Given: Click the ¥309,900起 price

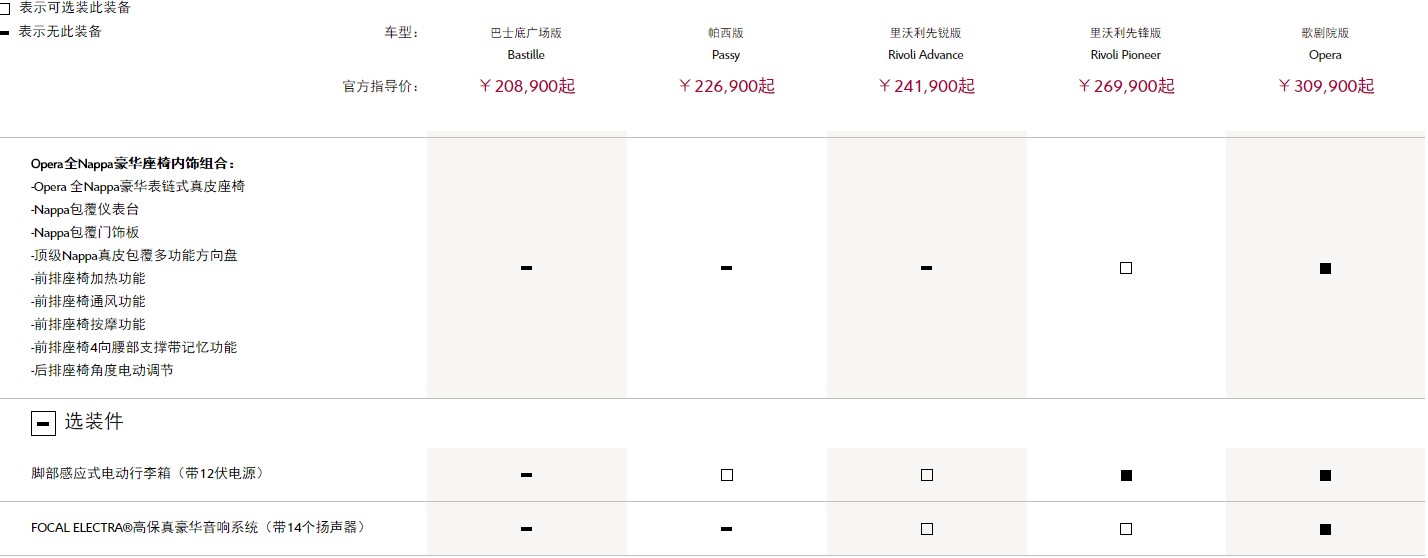Looking at the screenshot, I should pyautogui.click(x=1325, y=86).
